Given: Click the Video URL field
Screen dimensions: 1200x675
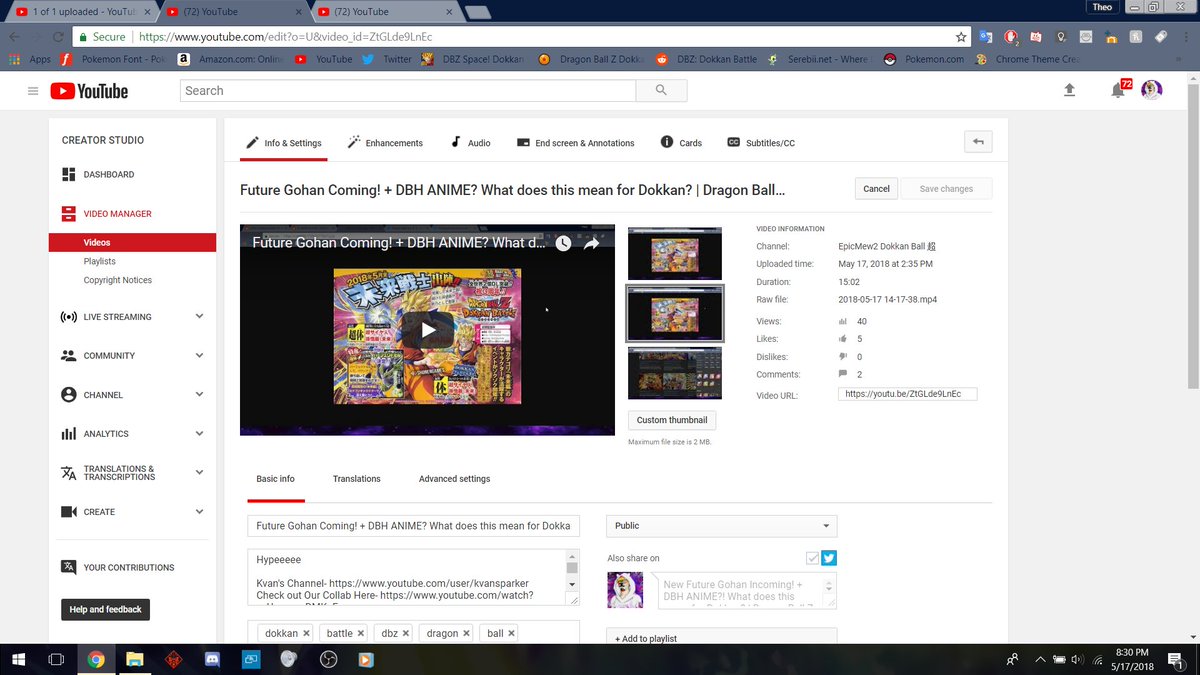Looking at the screenshot, I should (907, 394).
